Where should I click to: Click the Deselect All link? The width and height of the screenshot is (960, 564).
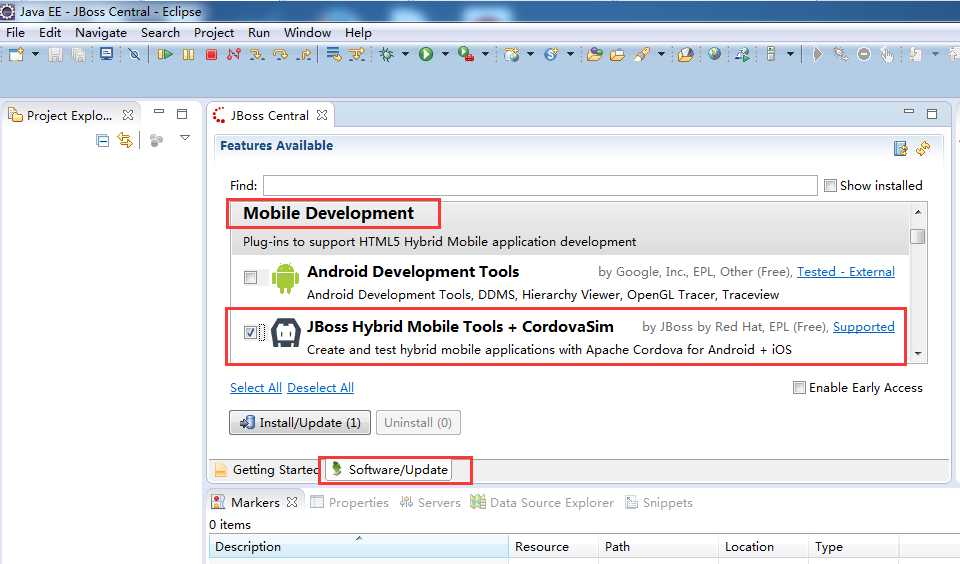coord(320,388)
